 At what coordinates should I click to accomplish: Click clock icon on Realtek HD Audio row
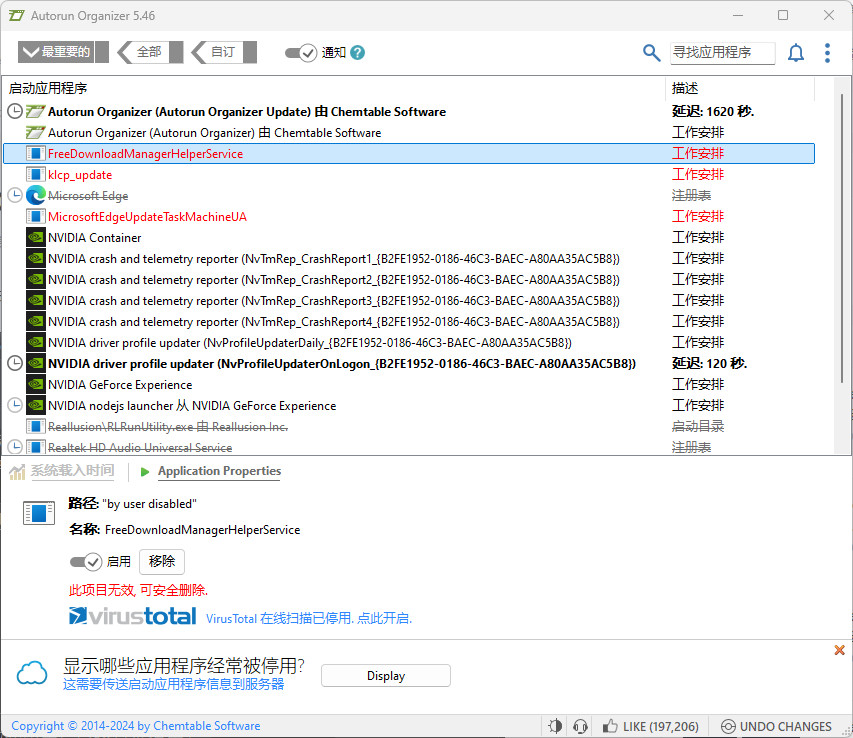click(x=15, y=447)
